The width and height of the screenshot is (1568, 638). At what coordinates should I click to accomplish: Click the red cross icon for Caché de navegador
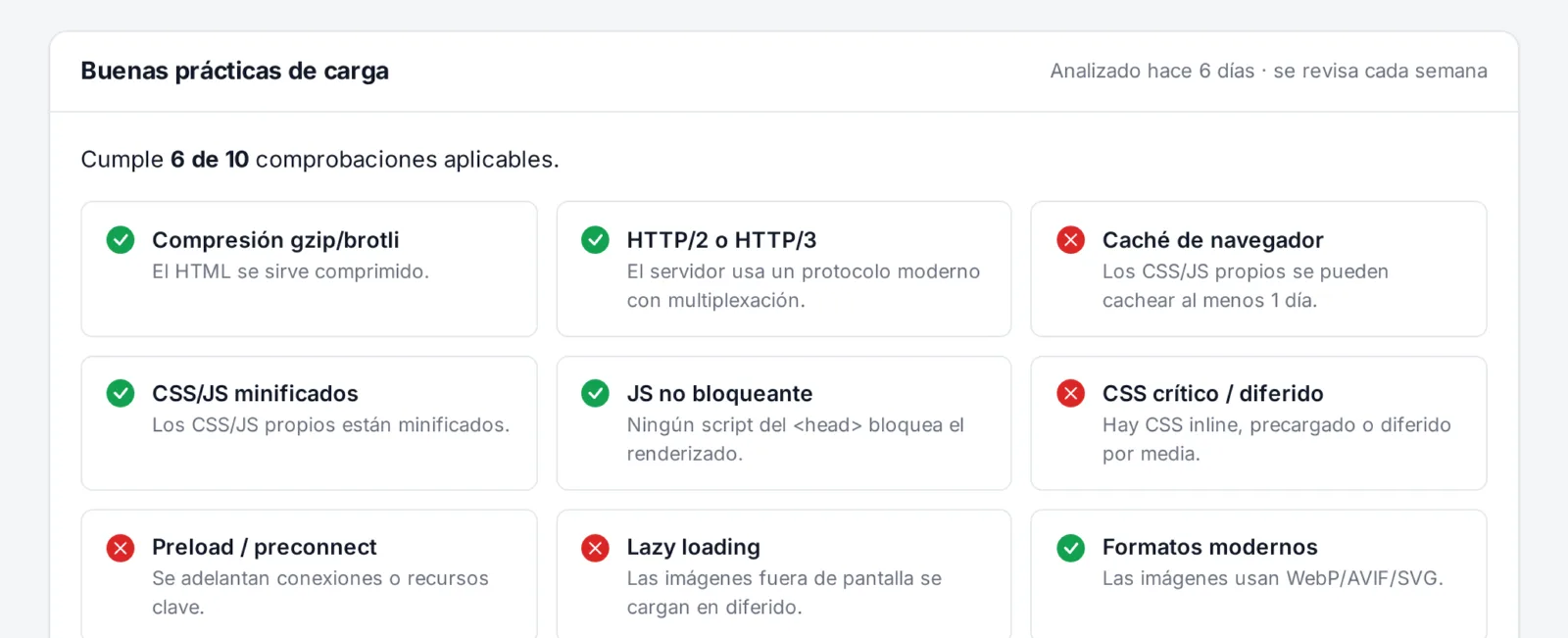(1070, 240)
